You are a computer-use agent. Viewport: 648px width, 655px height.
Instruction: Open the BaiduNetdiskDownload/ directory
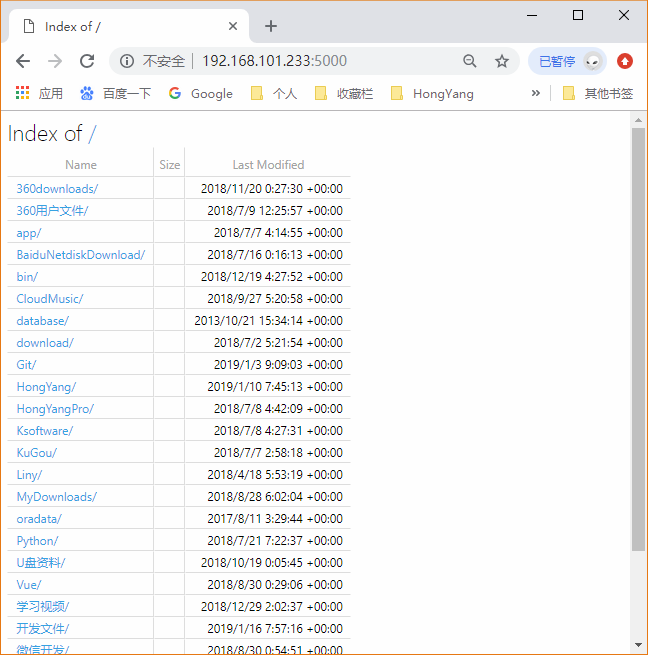[x=81, y=255]
